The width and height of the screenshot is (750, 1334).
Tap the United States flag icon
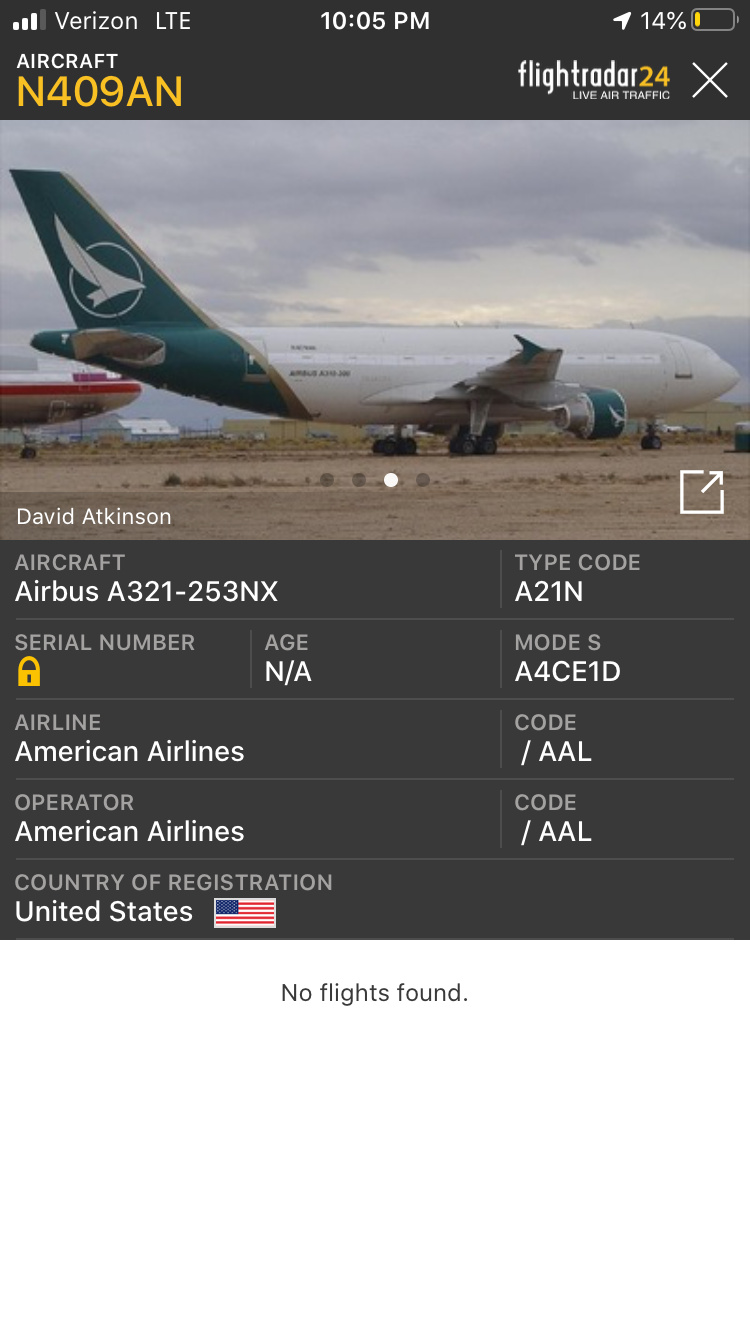click(245, 913)
